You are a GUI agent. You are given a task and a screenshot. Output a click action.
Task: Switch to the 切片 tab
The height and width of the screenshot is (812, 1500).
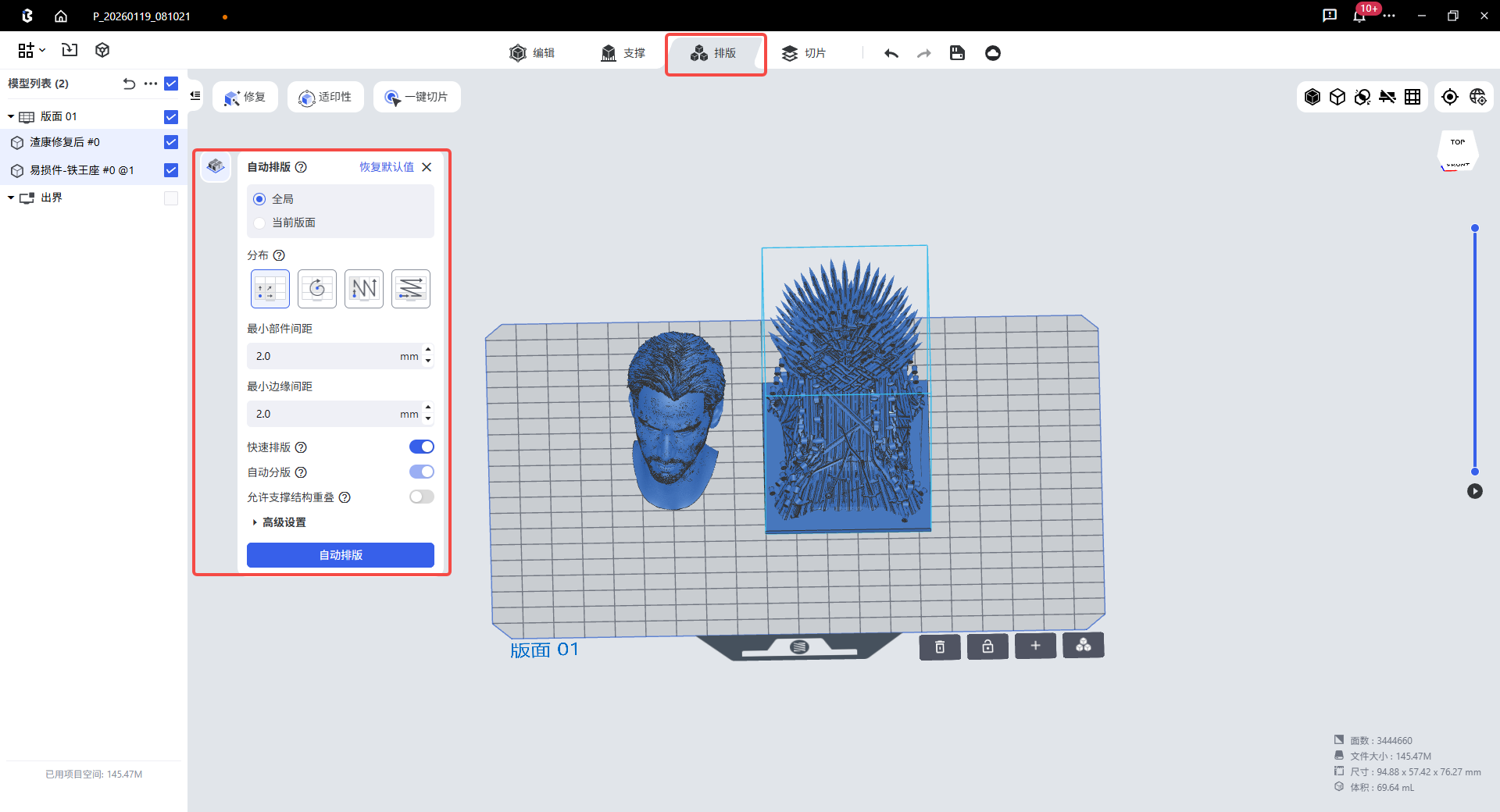click(x=804, y=53)
